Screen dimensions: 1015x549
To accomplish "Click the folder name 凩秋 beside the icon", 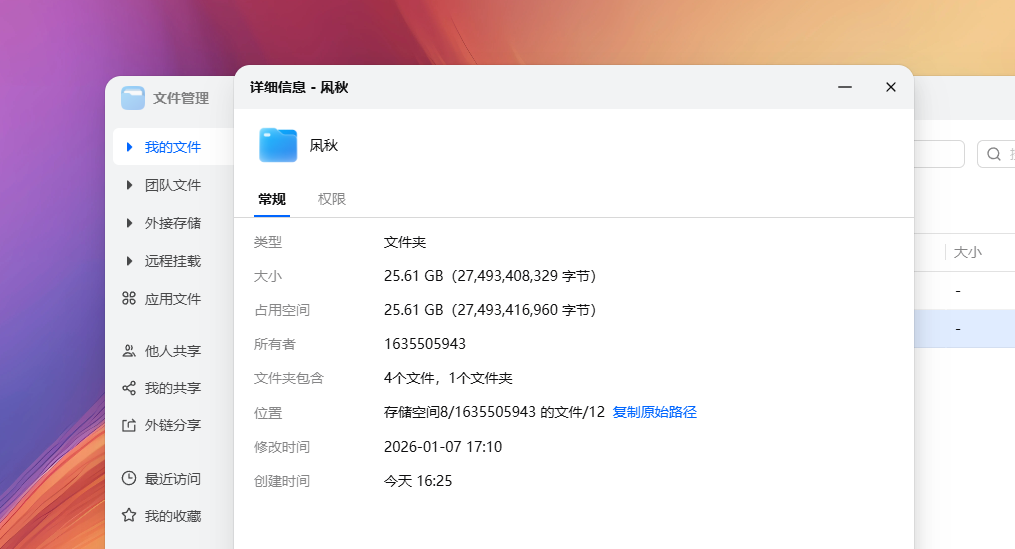I will [x=324, y=146].
